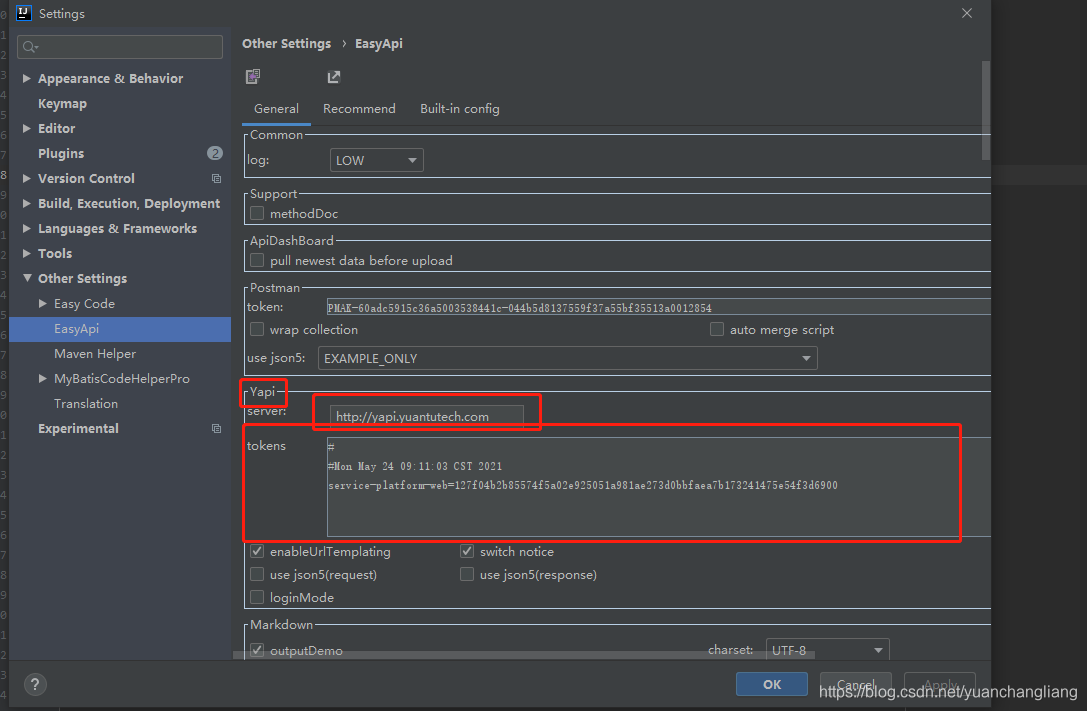Click the Plugins update count badge

[215, 153]
